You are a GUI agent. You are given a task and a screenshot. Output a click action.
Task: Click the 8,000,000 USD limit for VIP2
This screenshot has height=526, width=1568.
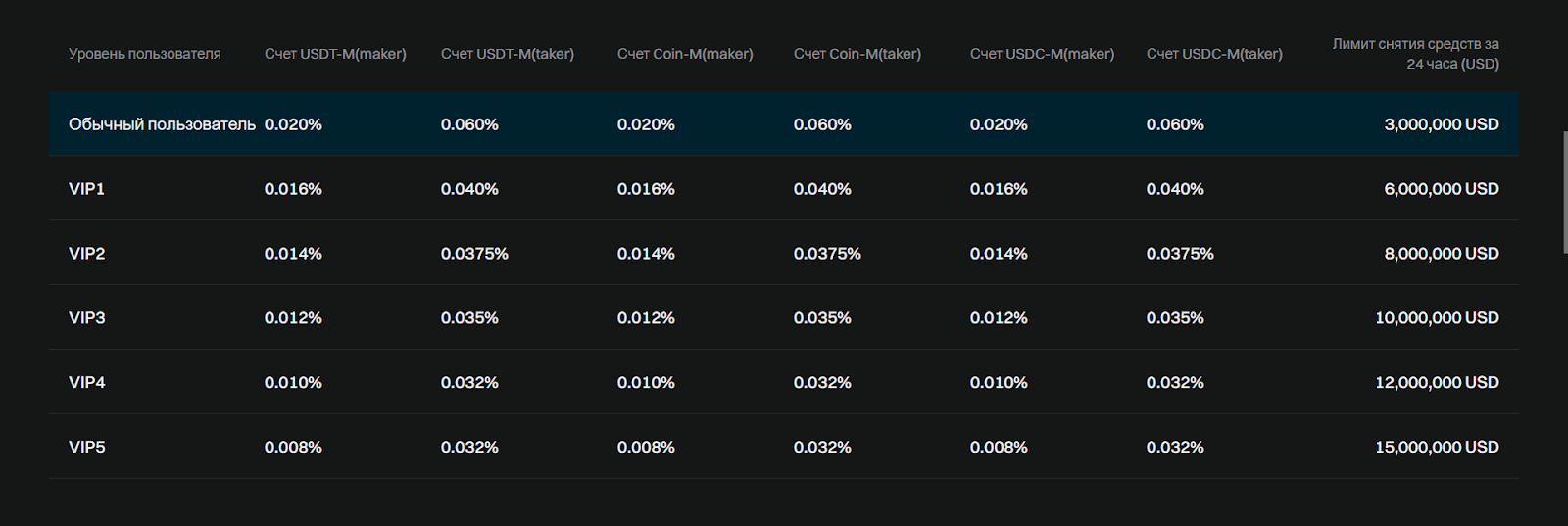[1441, 254]
